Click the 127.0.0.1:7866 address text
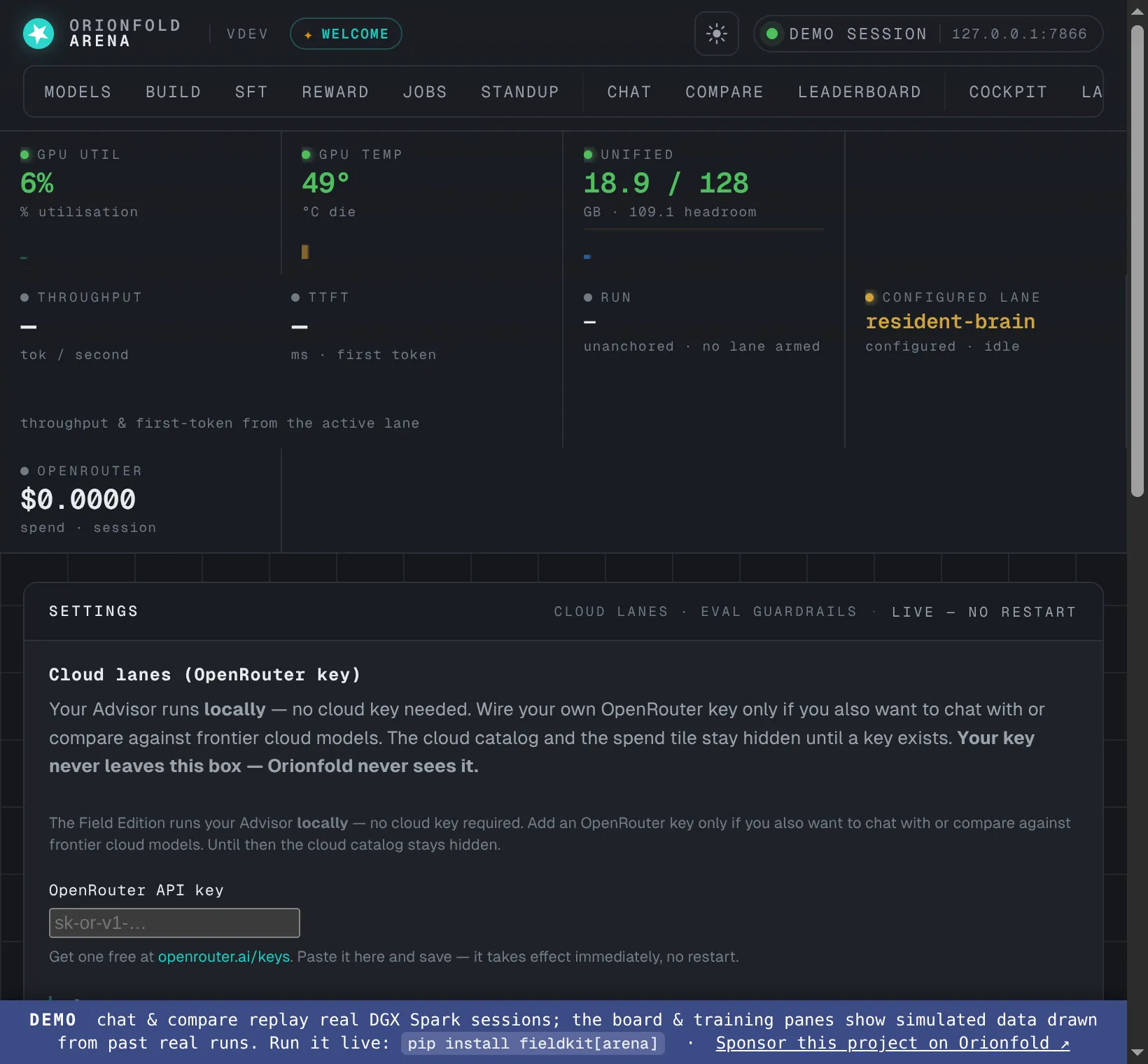 coord(1019,34)
